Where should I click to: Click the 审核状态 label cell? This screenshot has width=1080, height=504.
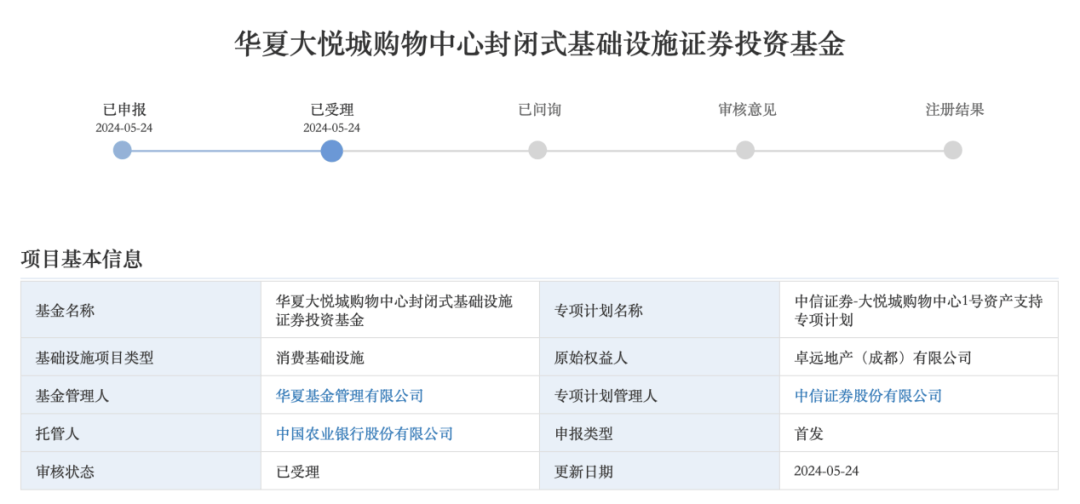(x=141, y=471)
